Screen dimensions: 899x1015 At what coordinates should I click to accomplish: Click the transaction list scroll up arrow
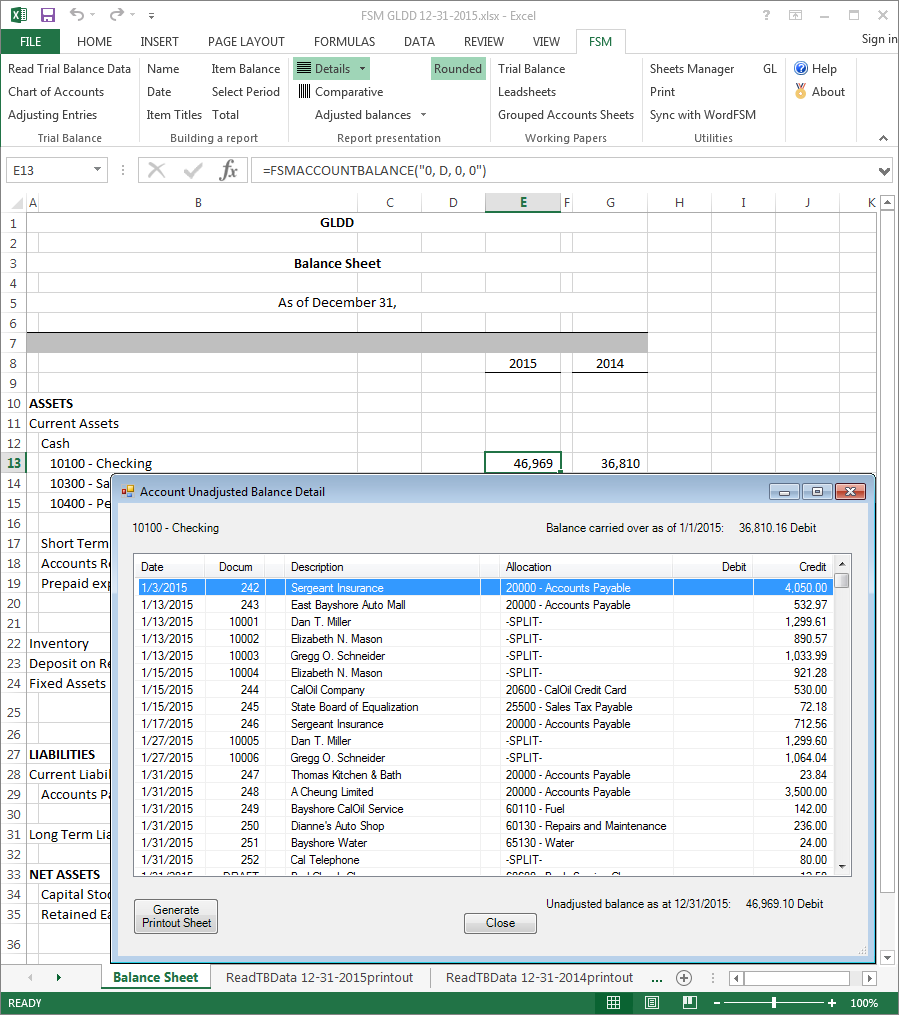tap(842, 563)
